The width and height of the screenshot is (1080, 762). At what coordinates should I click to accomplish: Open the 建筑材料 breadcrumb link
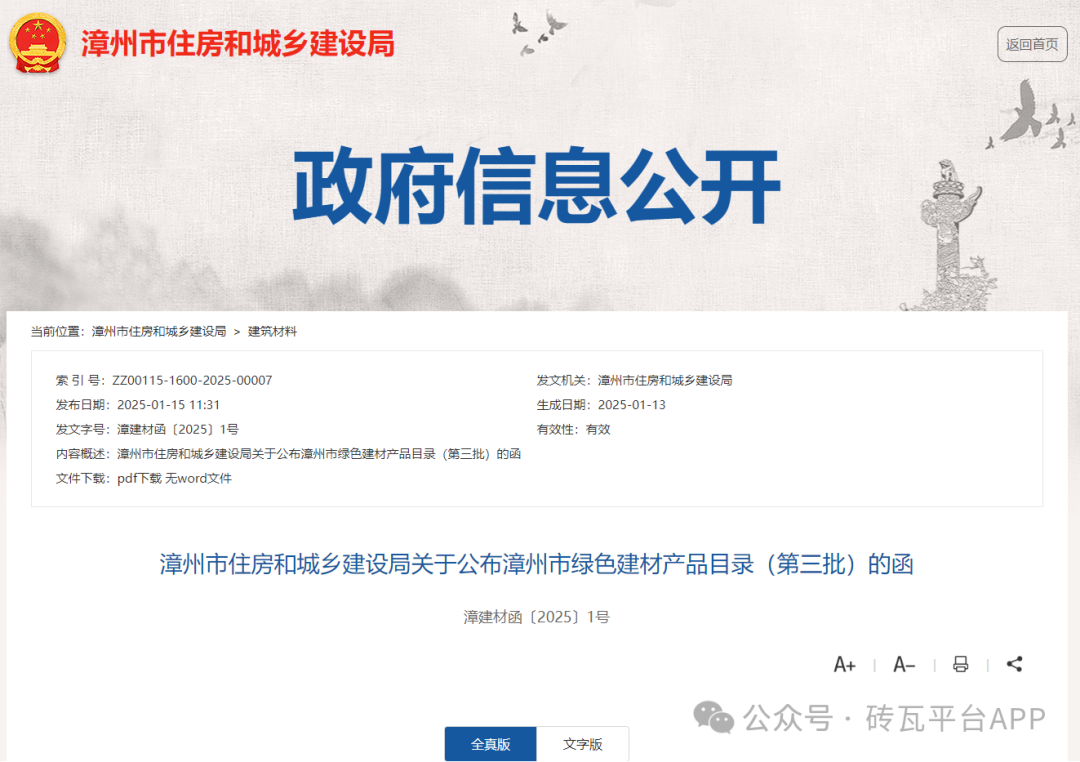pyautogui.click(x=272, y=331)
